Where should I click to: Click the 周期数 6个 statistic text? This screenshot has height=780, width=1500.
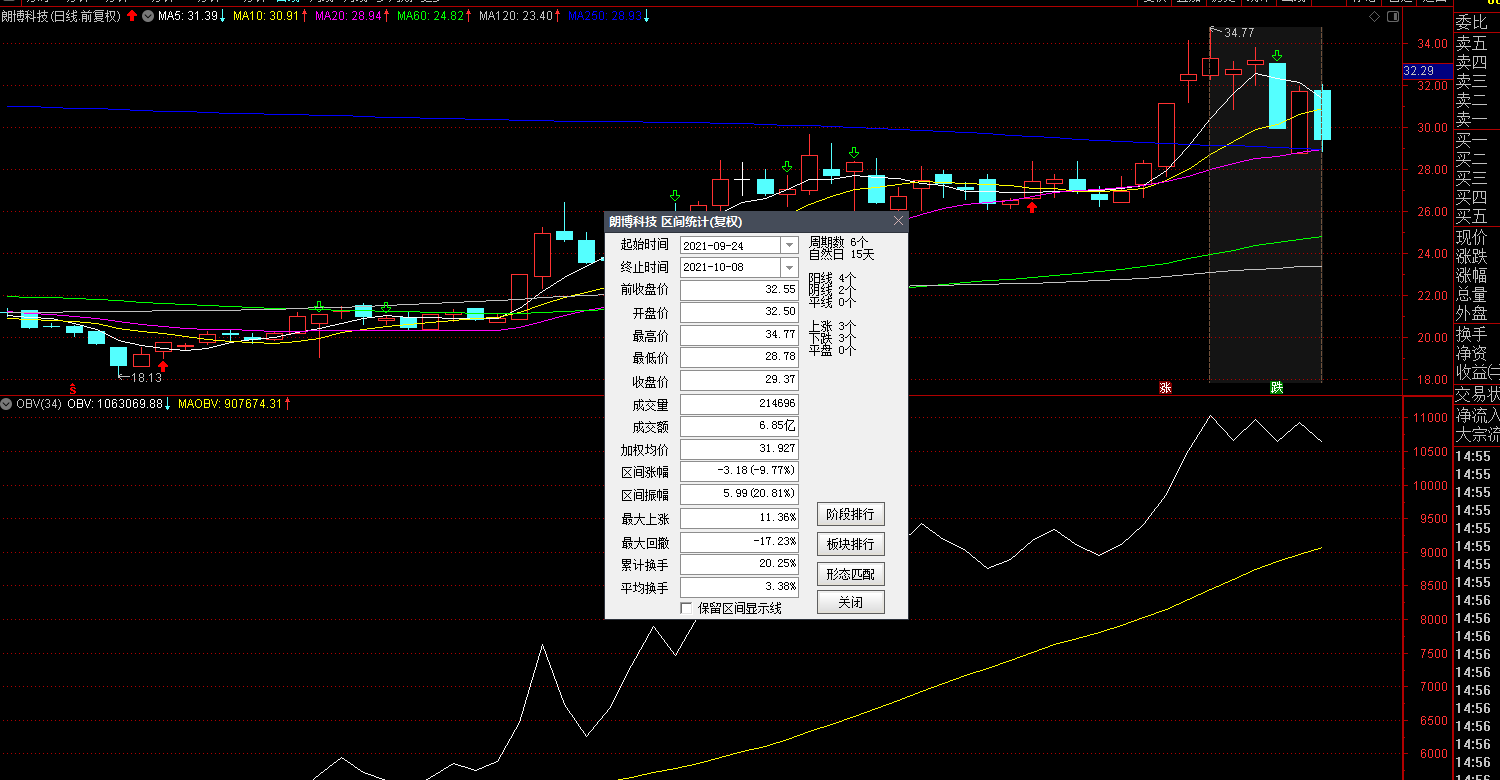coord(838,242)
